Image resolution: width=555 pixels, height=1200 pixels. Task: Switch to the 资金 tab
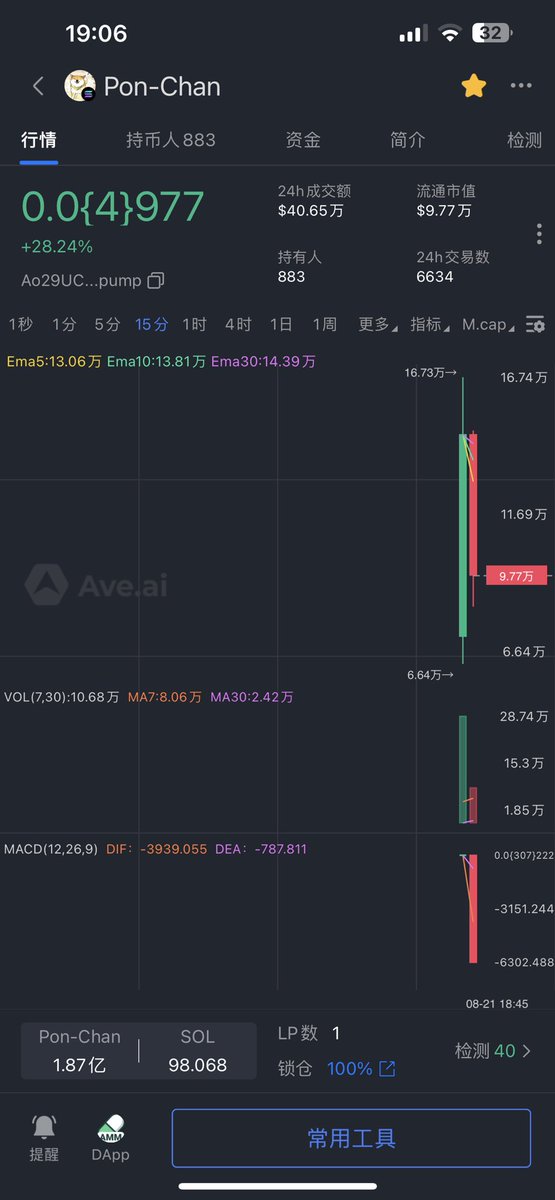303,140
